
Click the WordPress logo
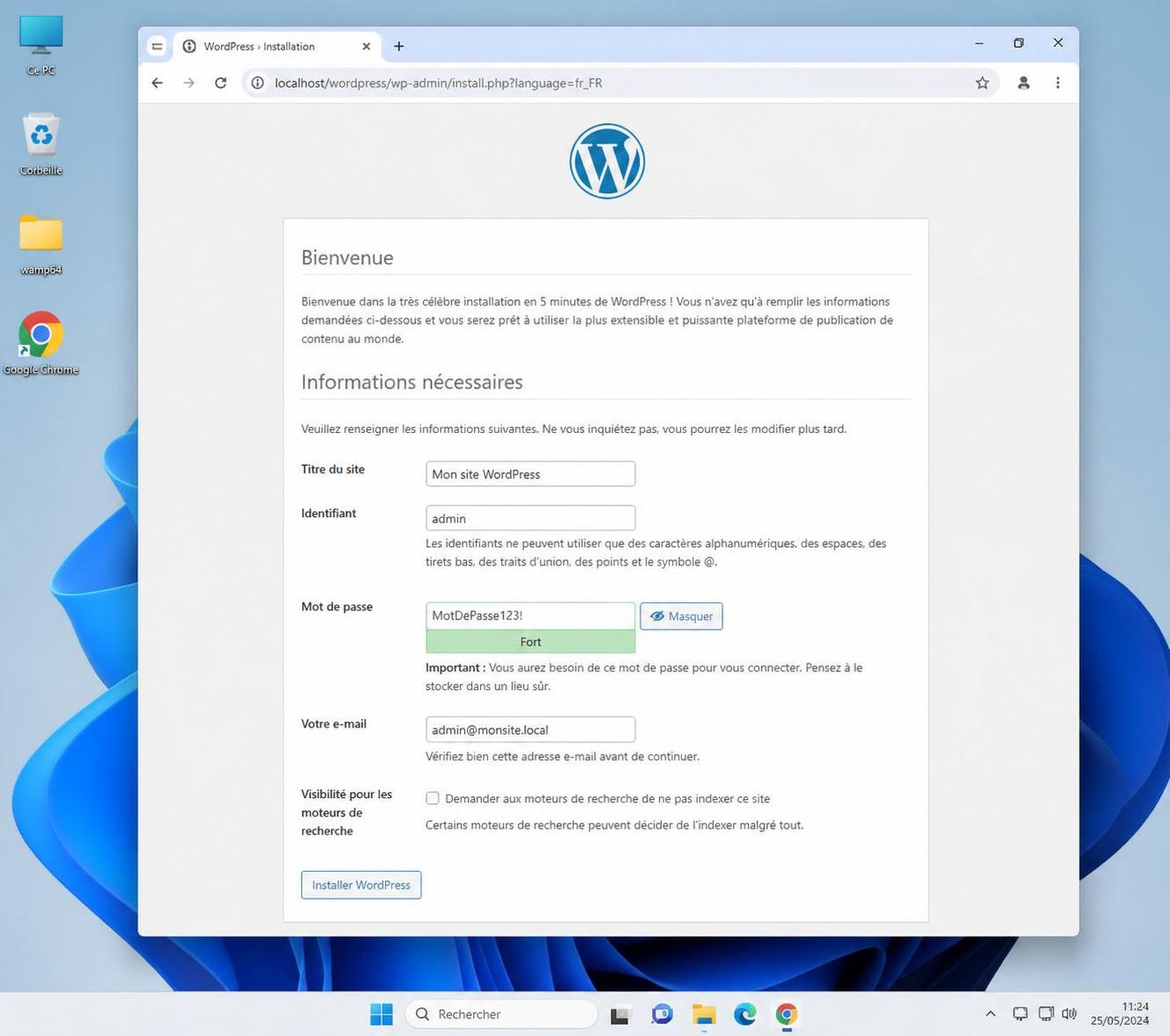[x=607, y=162]
